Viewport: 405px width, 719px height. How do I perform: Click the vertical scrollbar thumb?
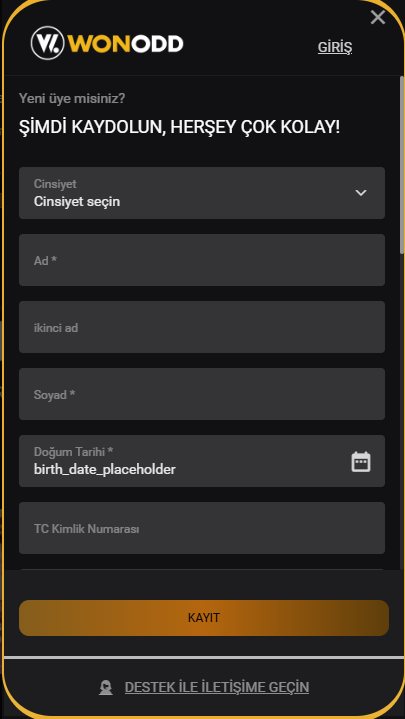point(402,165)
